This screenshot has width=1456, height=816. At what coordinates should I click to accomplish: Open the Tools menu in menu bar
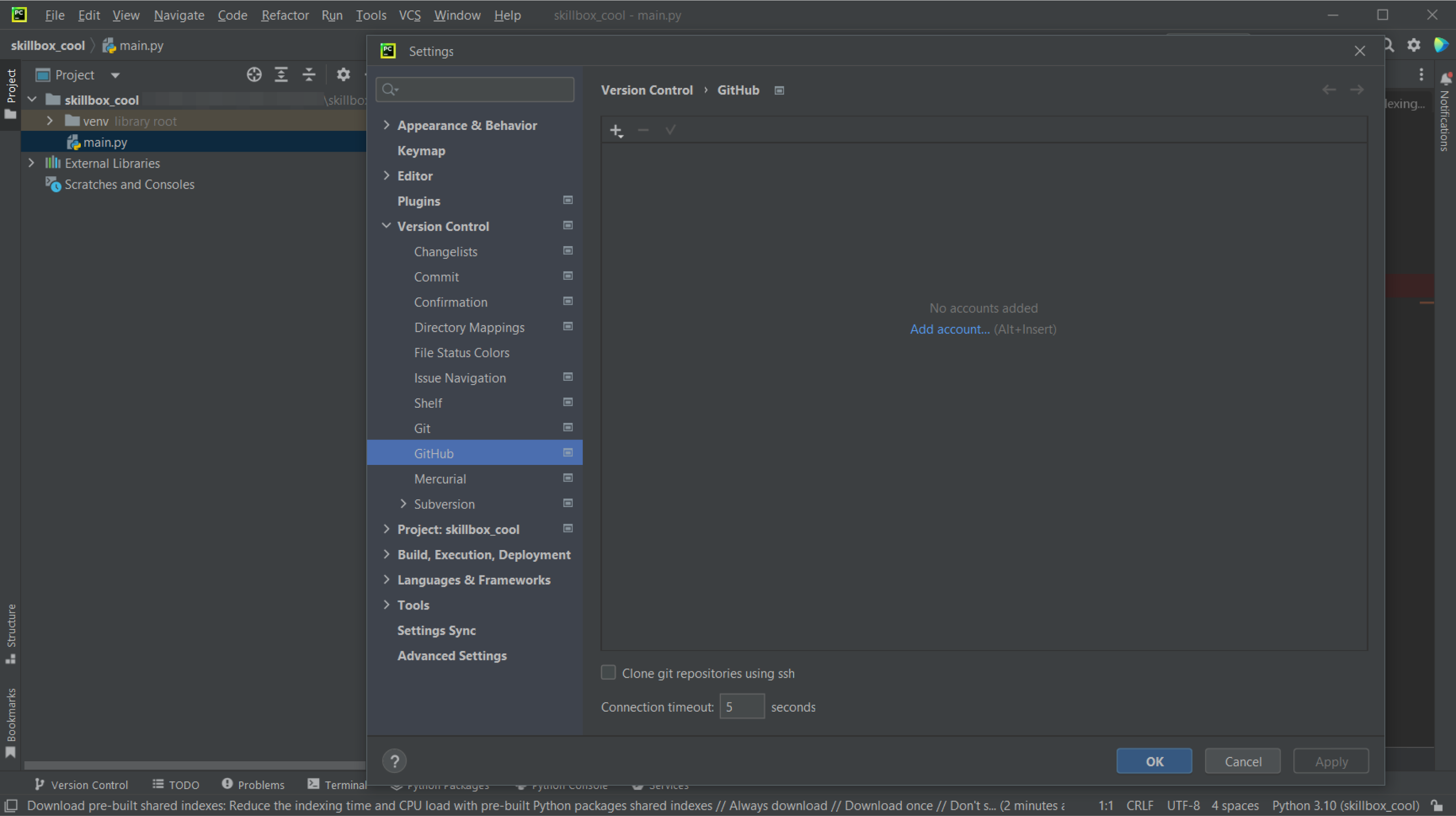371,15
